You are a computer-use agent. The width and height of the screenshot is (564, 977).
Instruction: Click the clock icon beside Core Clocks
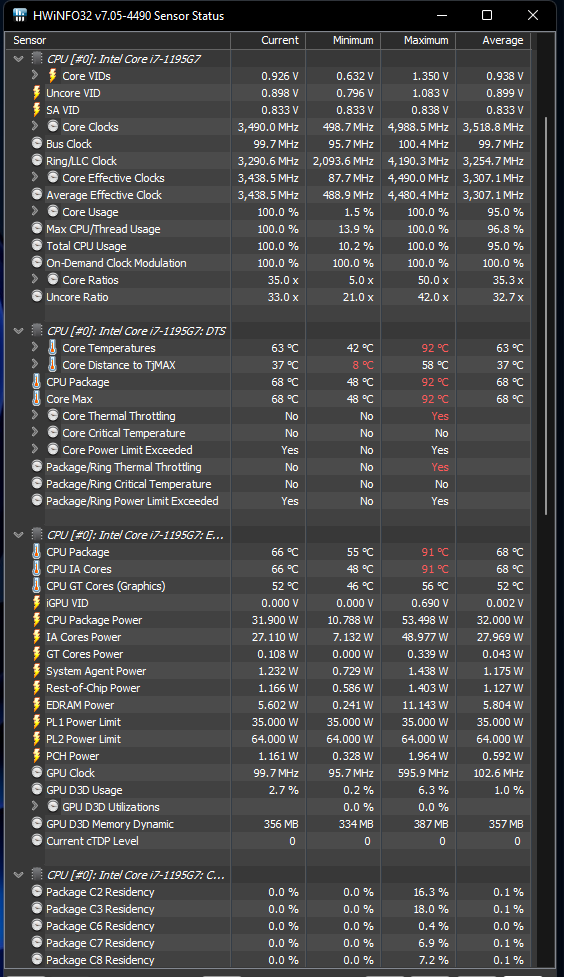tap(53, 126)
